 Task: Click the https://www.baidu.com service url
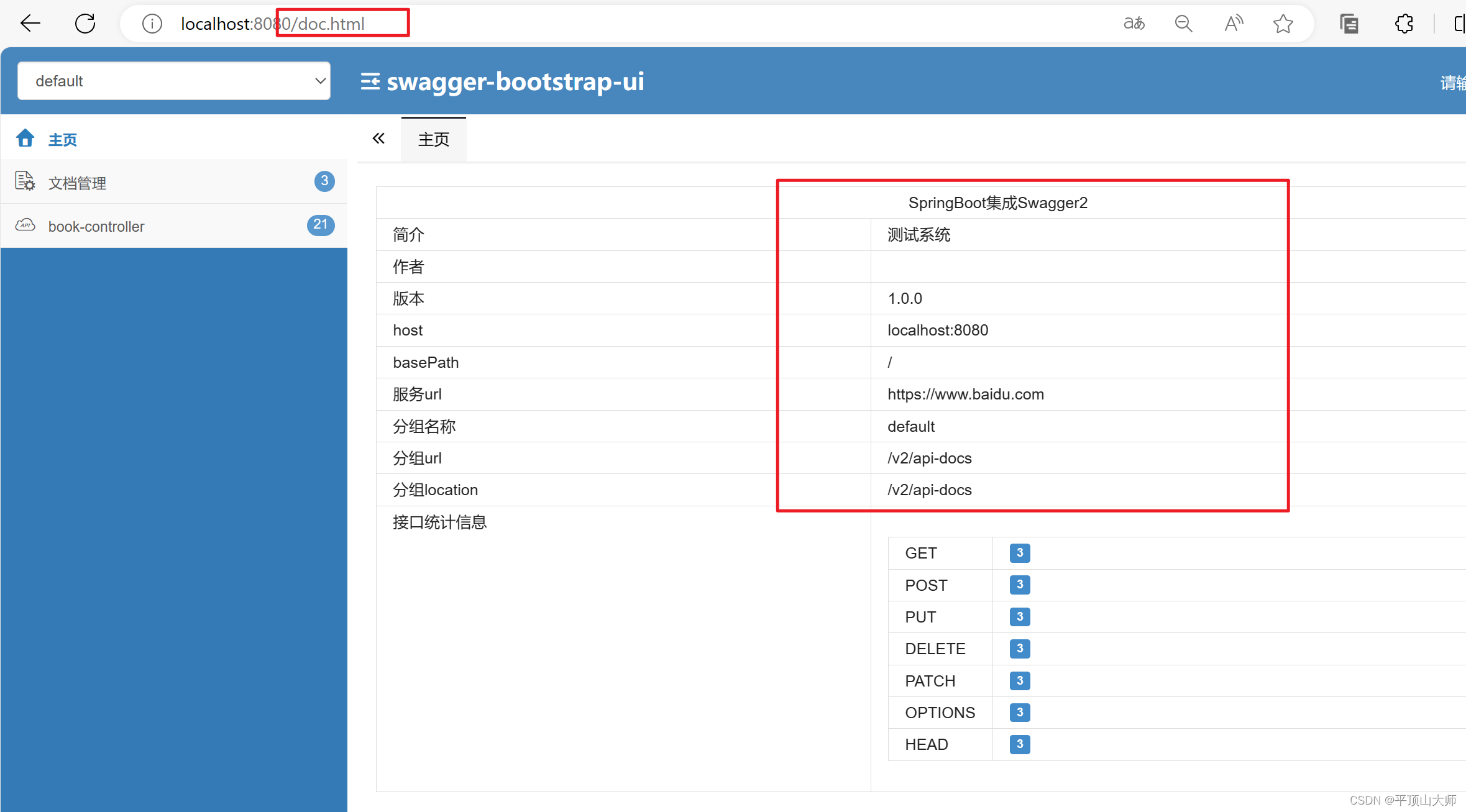965,394
